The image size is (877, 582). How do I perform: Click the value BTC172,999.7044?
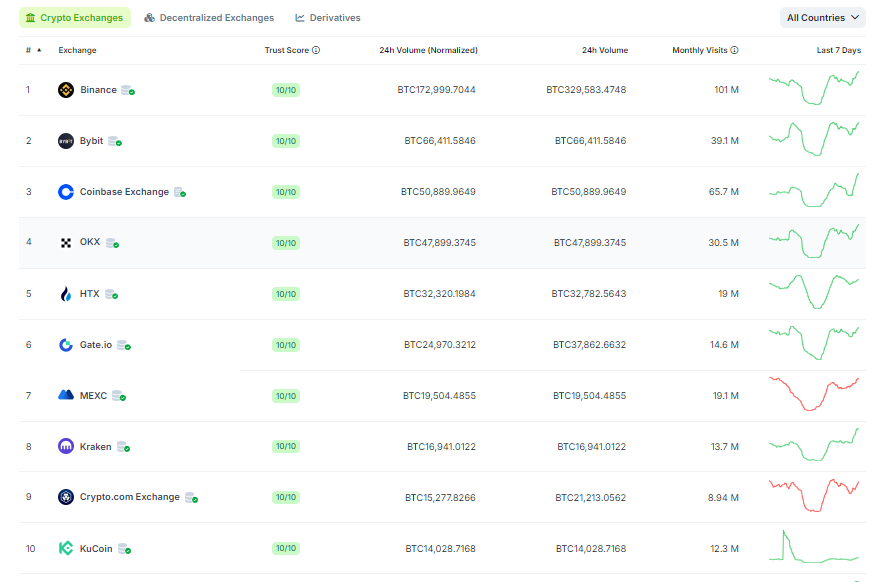(436, 90)
